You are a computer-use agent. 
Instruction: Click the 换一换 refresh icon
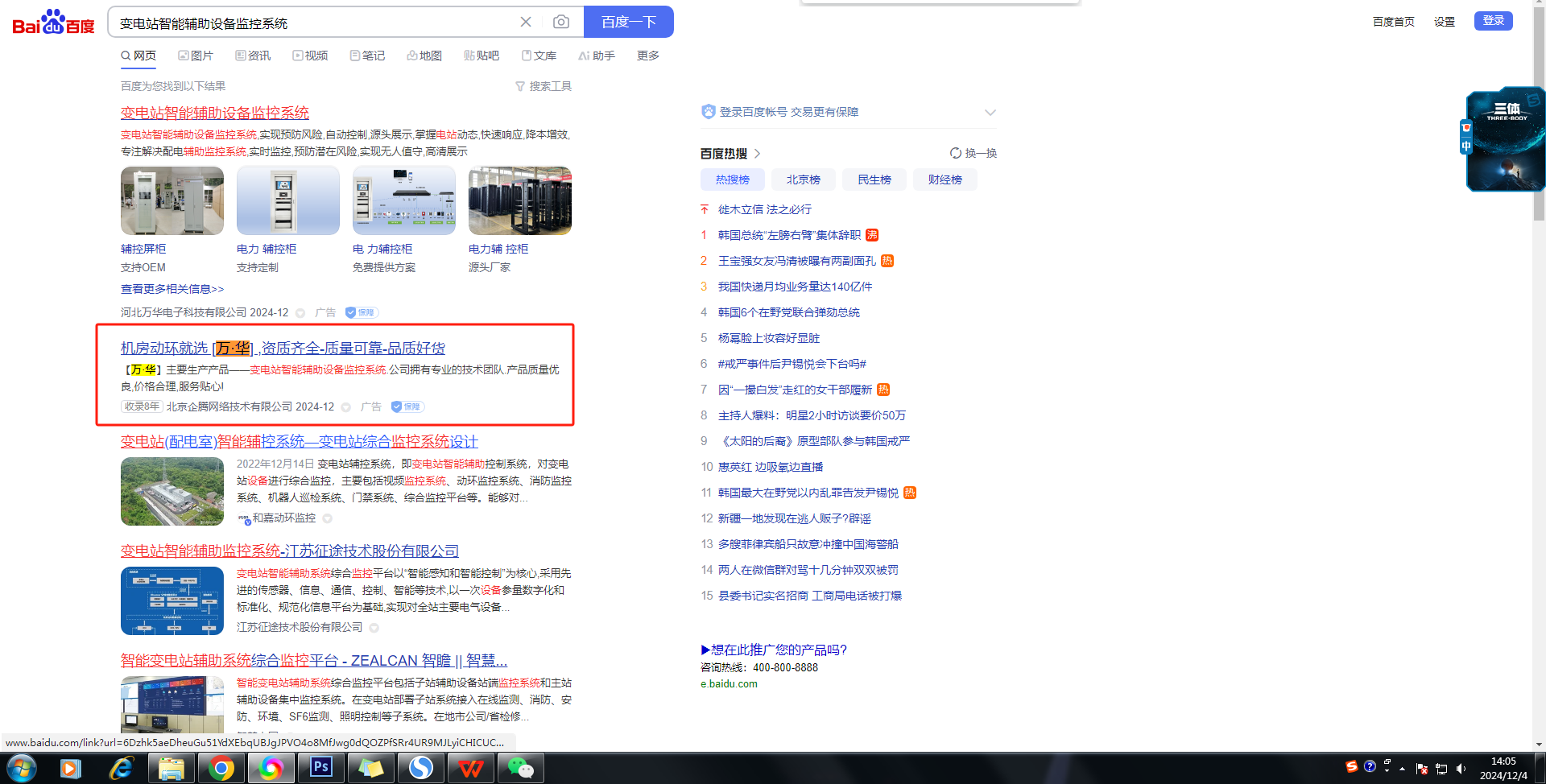(x=955, y=153)
